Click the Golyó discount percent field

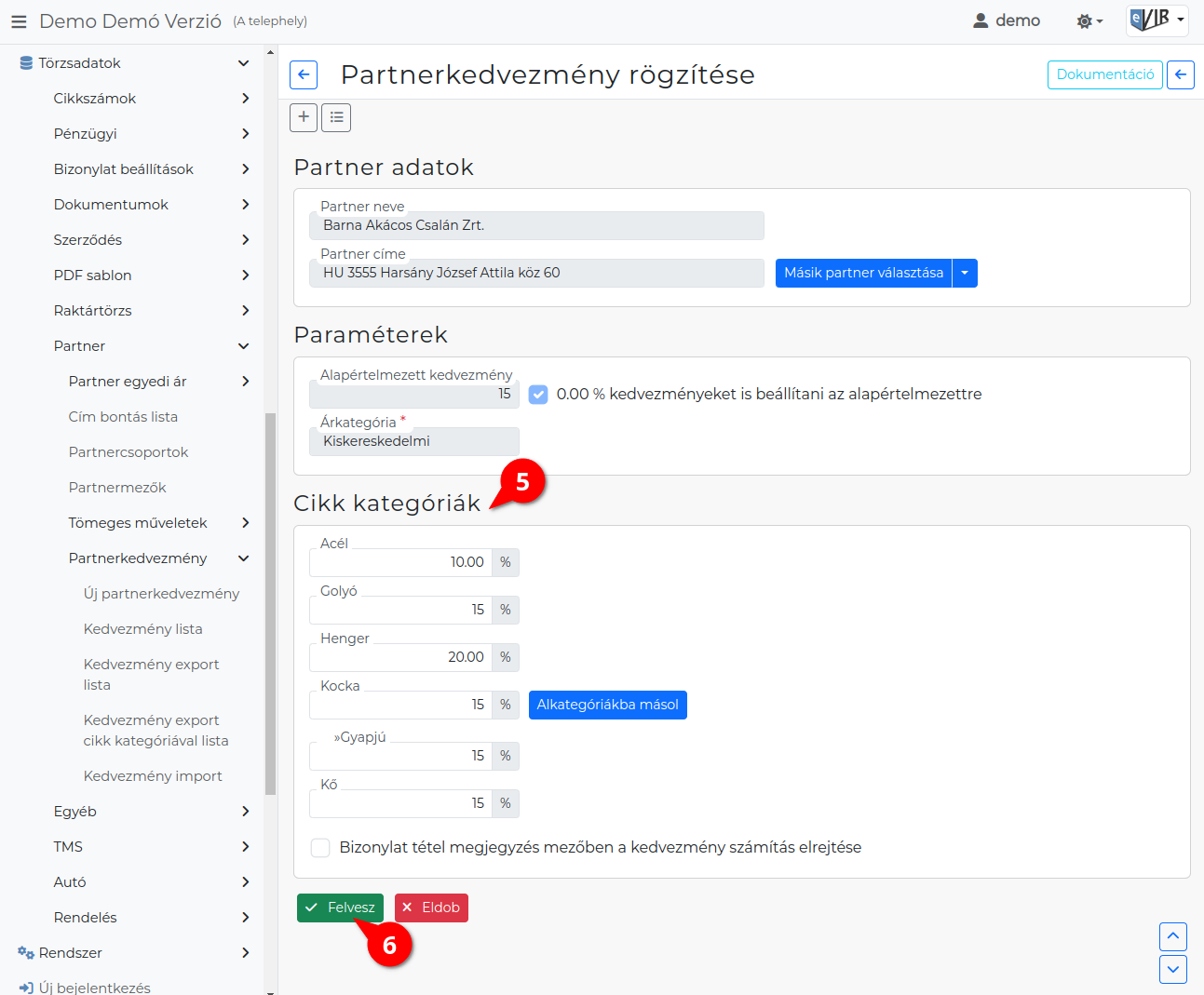pyautogui.click(x=400, y=610)
